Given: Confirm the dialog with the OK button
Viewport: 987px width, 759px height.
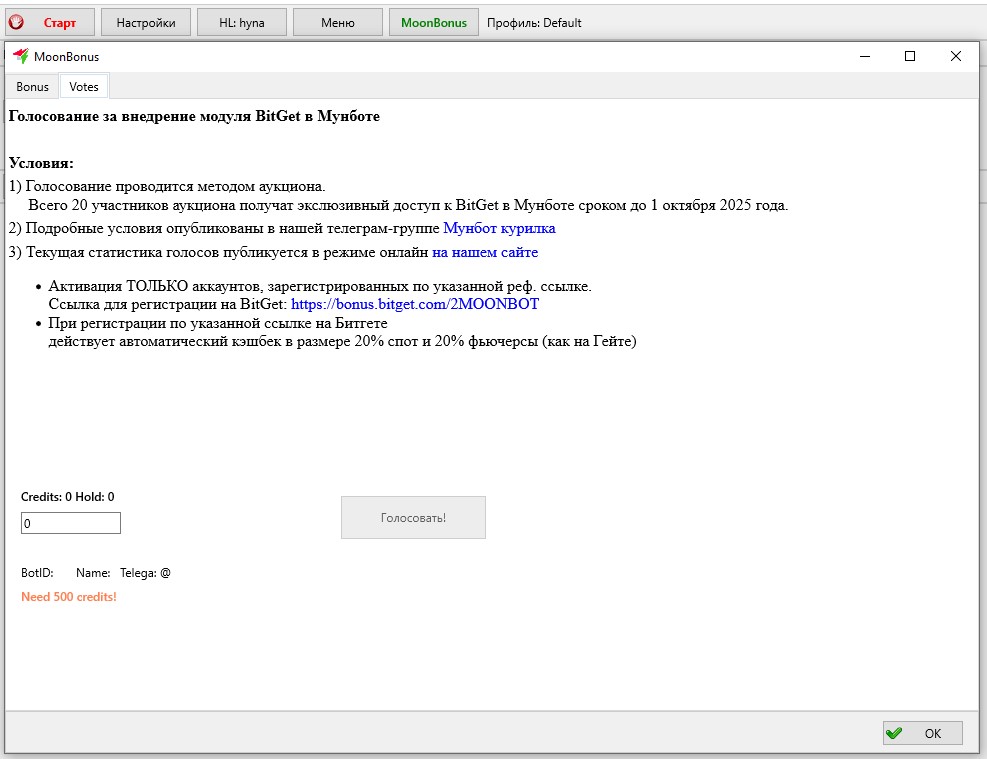Looking at the screenshot, I should (x=922, y=733).
